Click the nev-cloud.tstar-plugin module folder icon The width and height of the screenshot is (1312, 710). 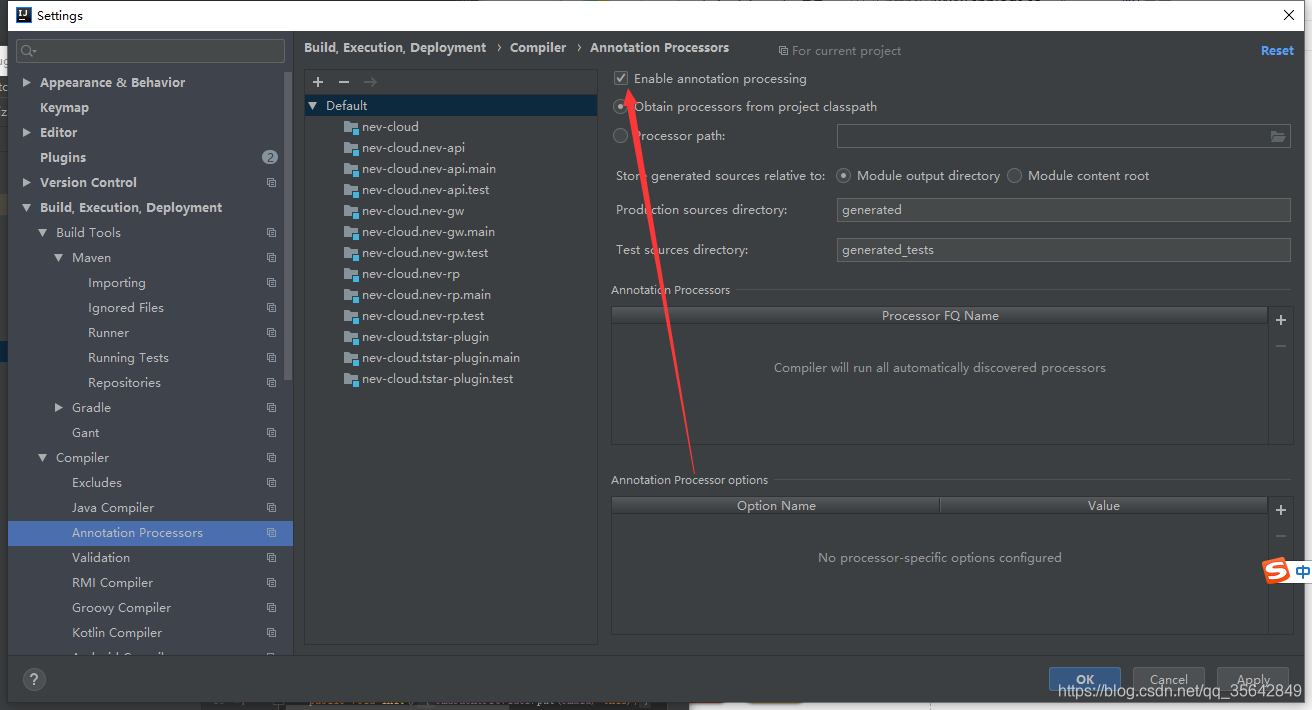pyautogui.click(x=350, y=337)
